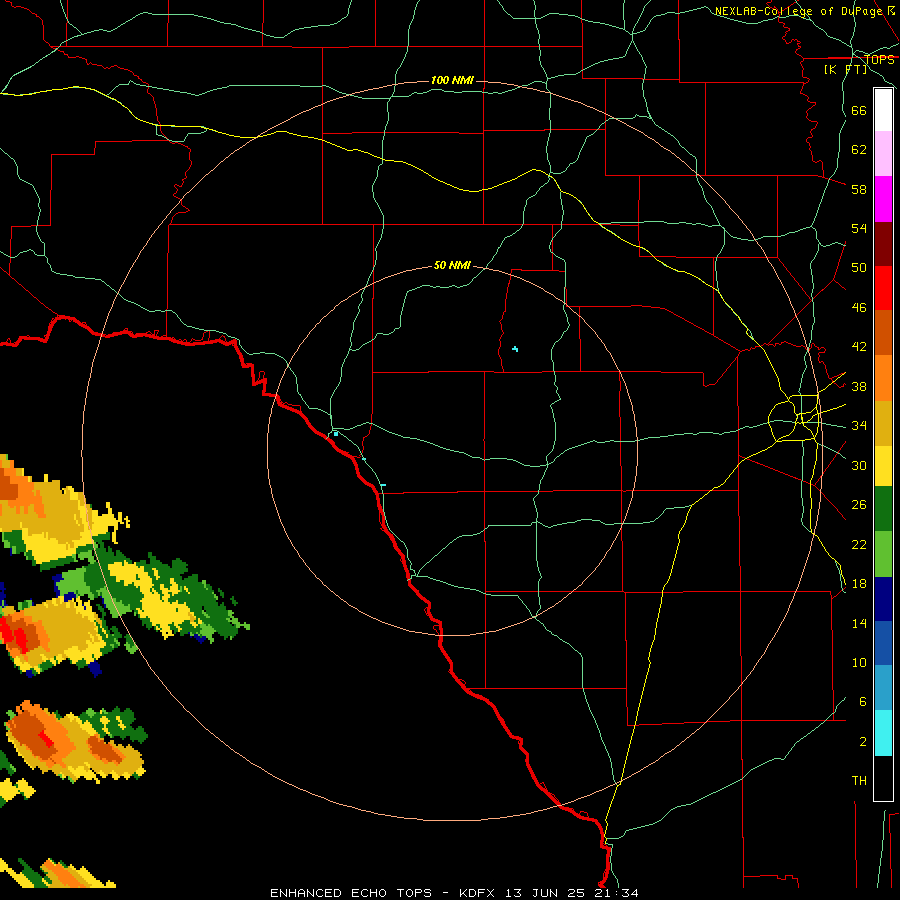Image resolution: width=900 pixels, height=900 pixels.
Task: Click the "TH" threshold legend label
Action: [x=859, y=781]
